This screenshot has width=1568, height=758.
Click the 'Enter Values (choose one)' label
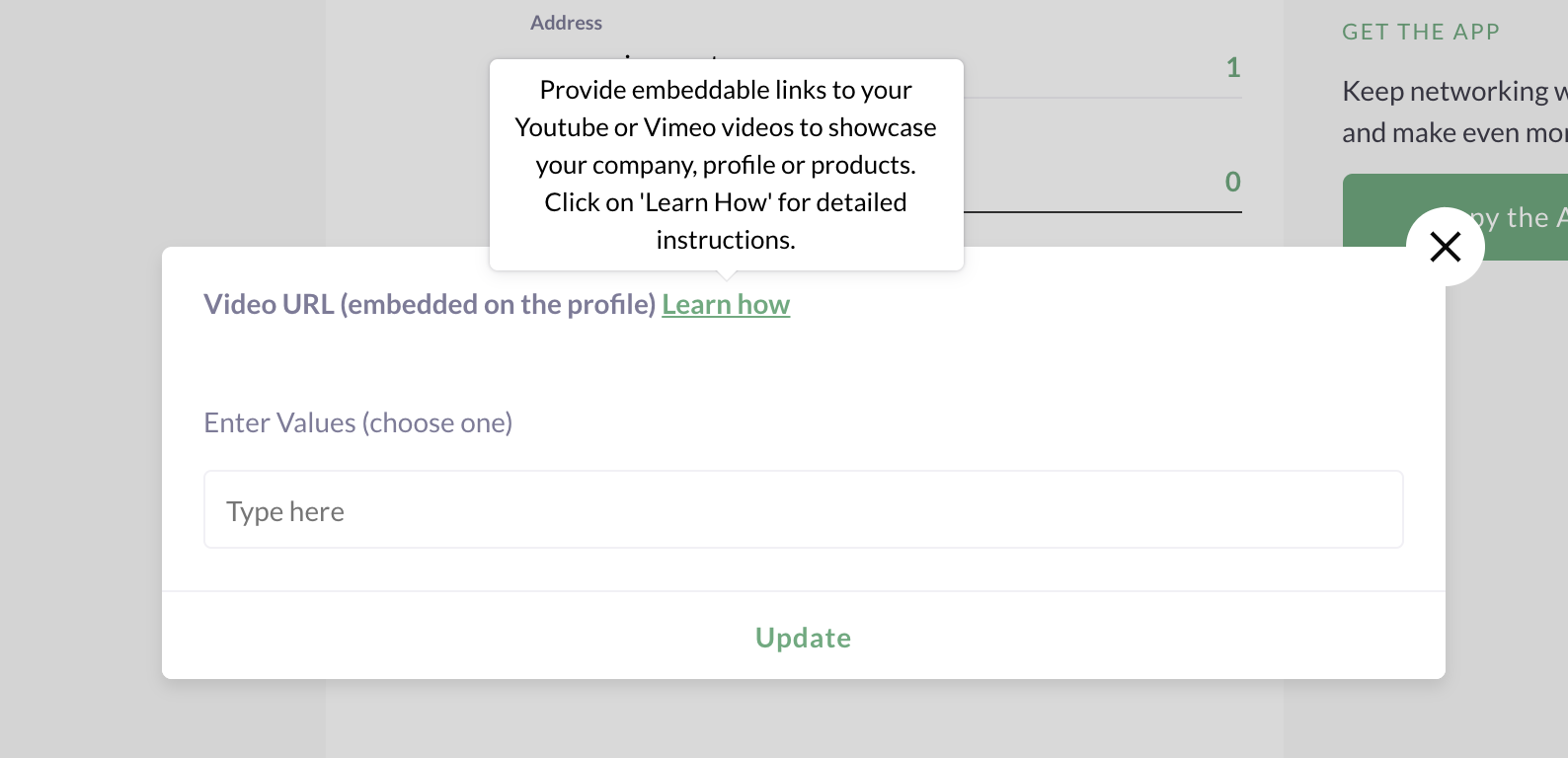[358, 422]
